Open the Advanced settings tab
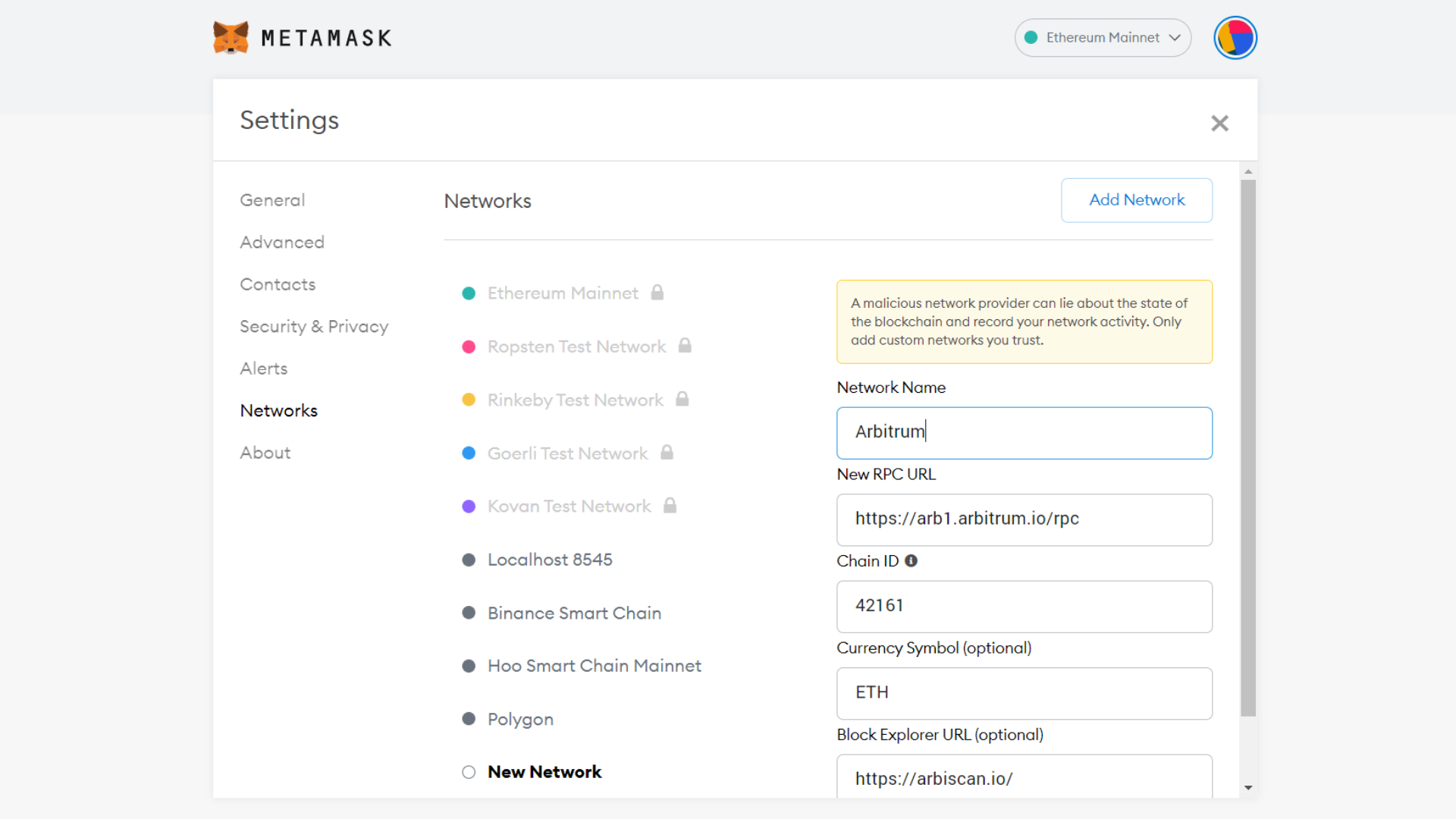1456x819 pixels. point(282,242)
